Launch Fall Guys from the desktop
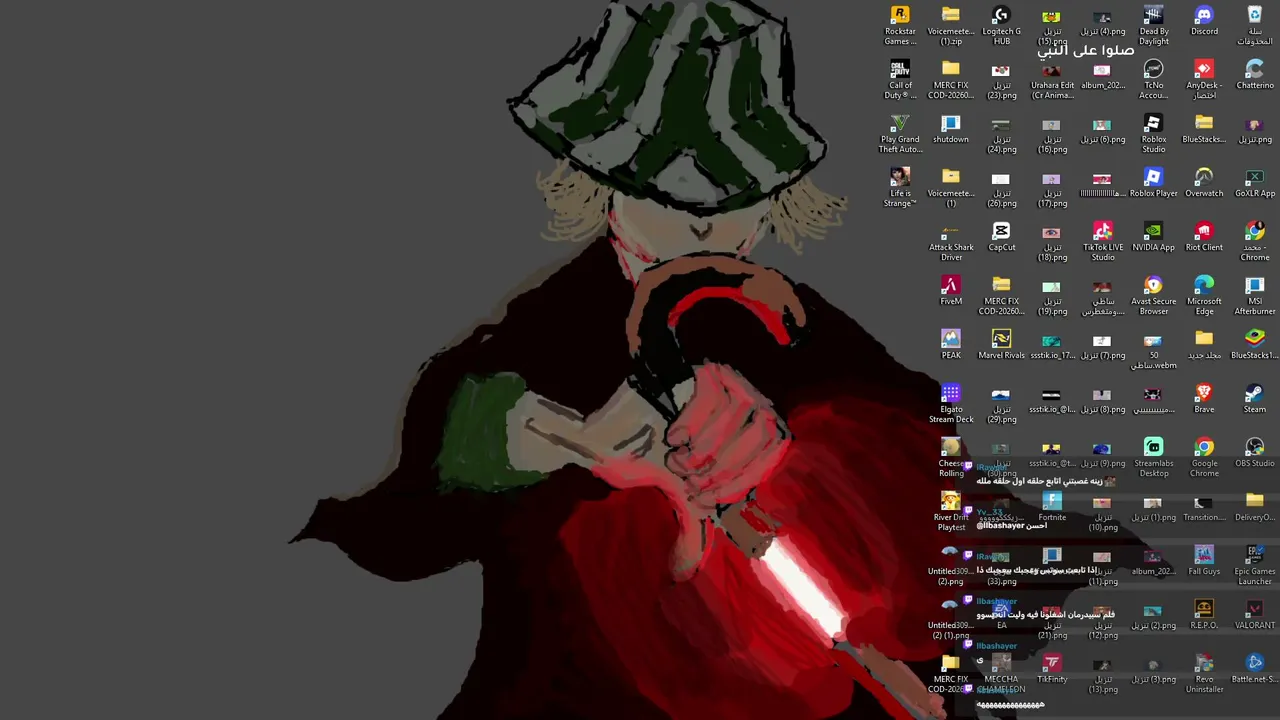 (1204, 560)
